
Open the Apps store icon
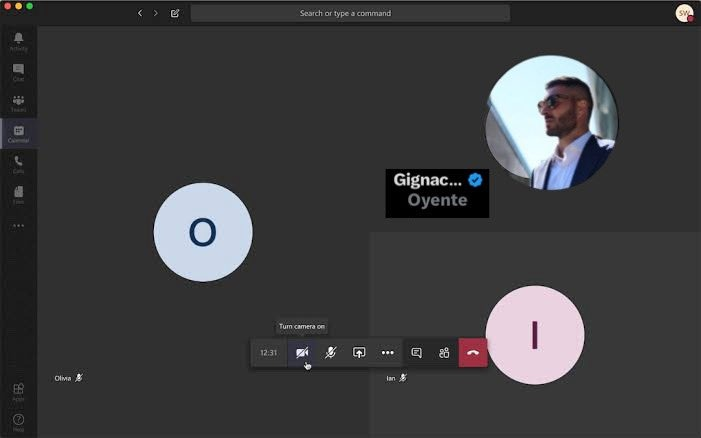18,392
